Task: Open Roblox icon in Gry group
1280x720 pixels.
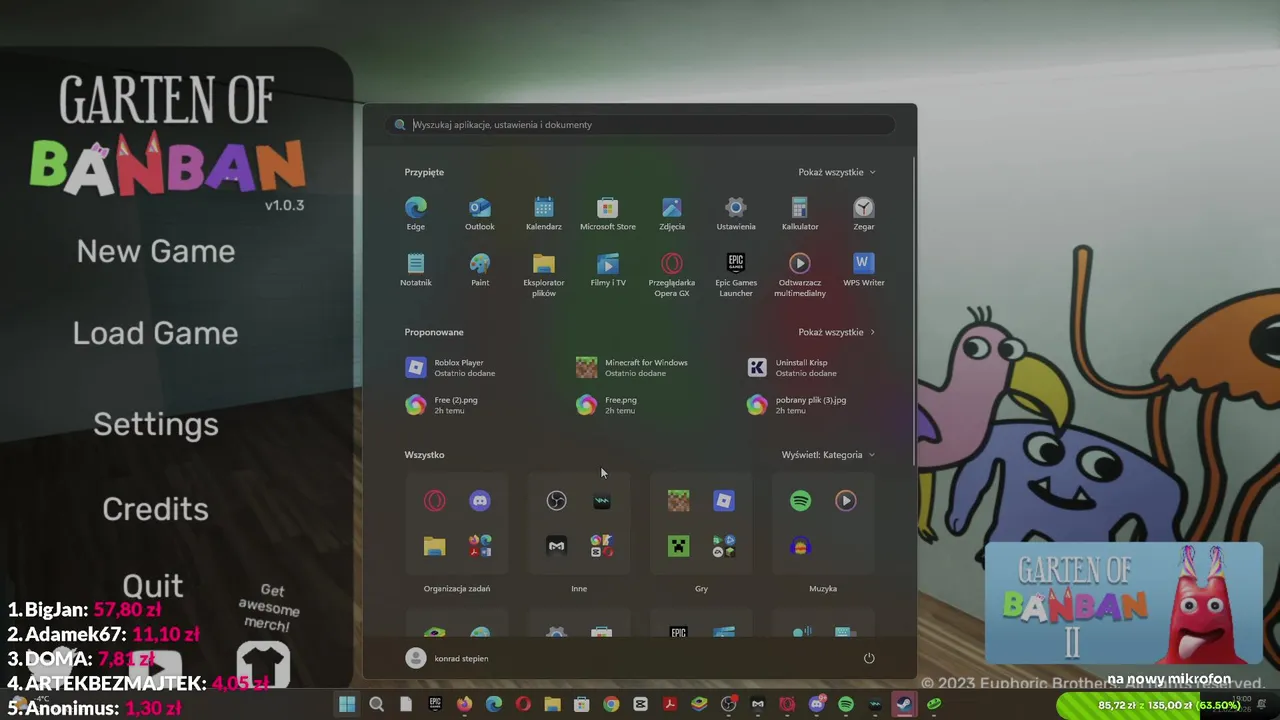Action: (x=724, y=501)
